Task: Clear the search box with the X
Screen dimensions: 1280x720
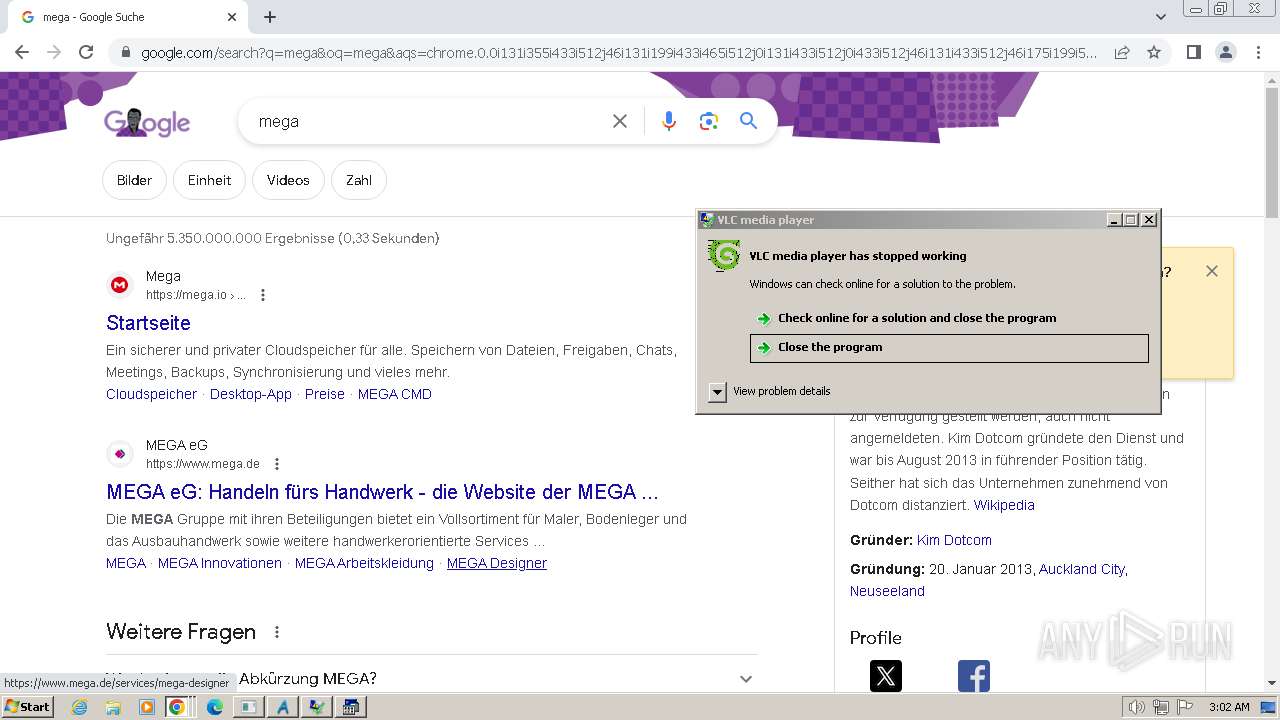Action: [x=620, y=121]
